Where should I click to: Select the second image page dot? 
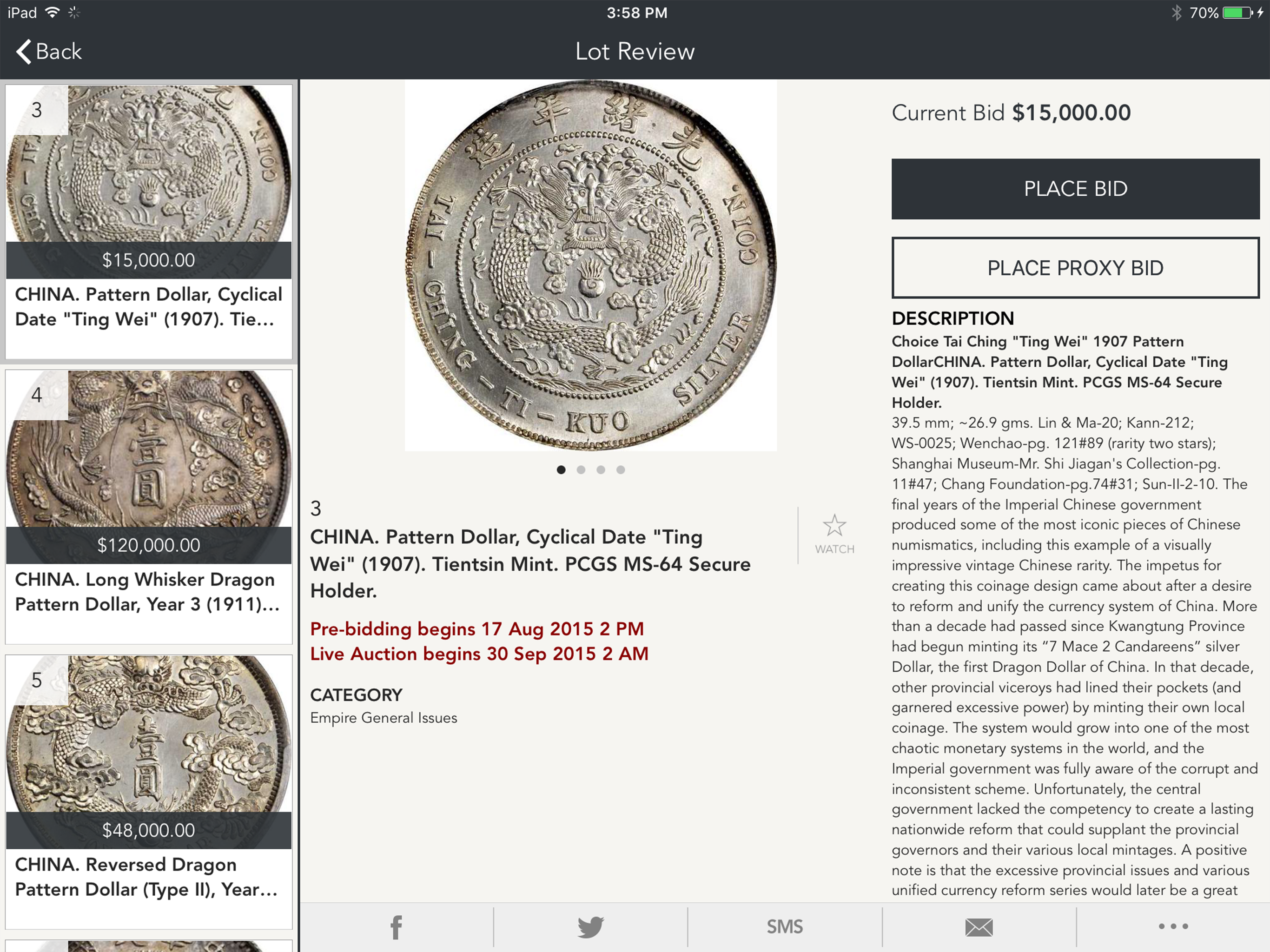[x=581, y=469]
